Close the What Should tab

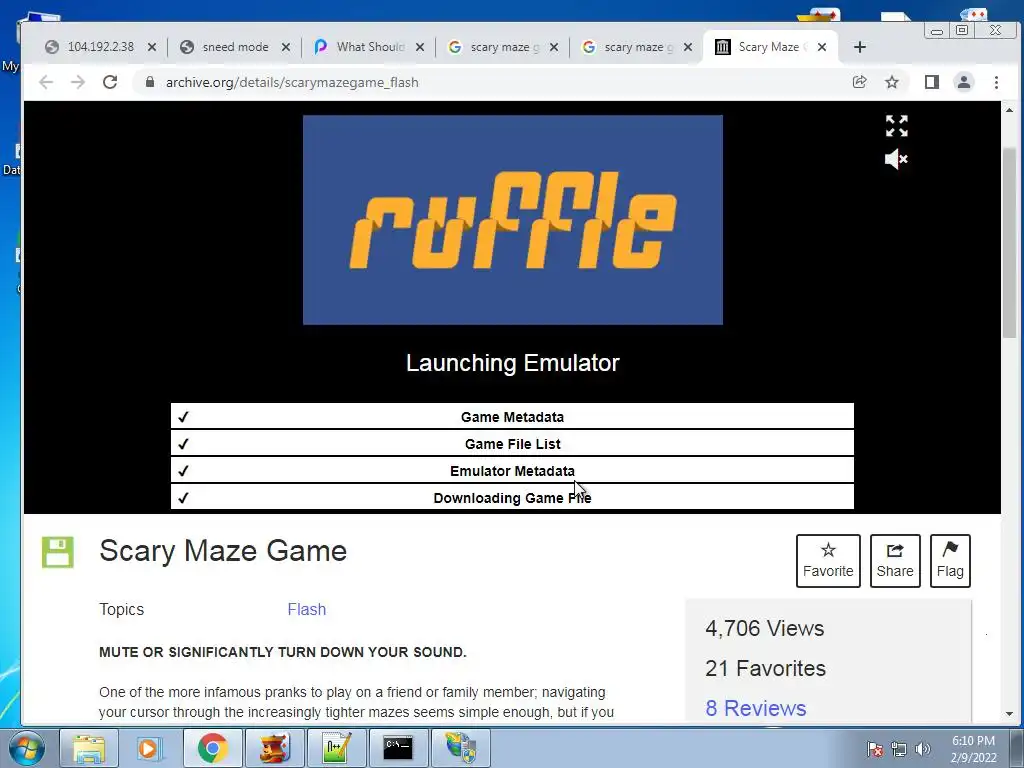click(420, 47)
